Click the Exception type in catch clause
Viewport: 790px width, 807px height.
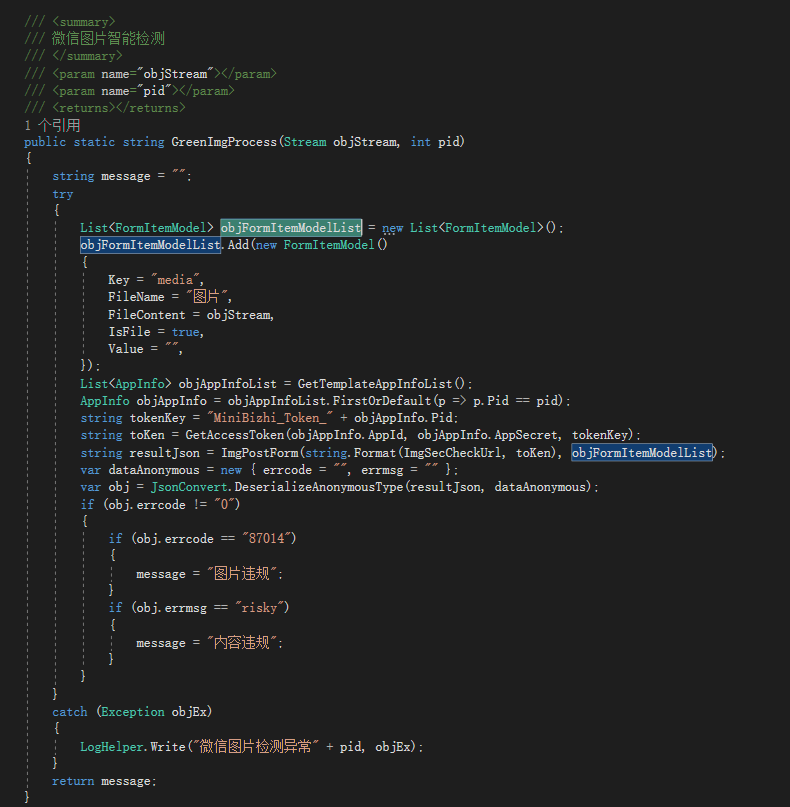[133, 712]
